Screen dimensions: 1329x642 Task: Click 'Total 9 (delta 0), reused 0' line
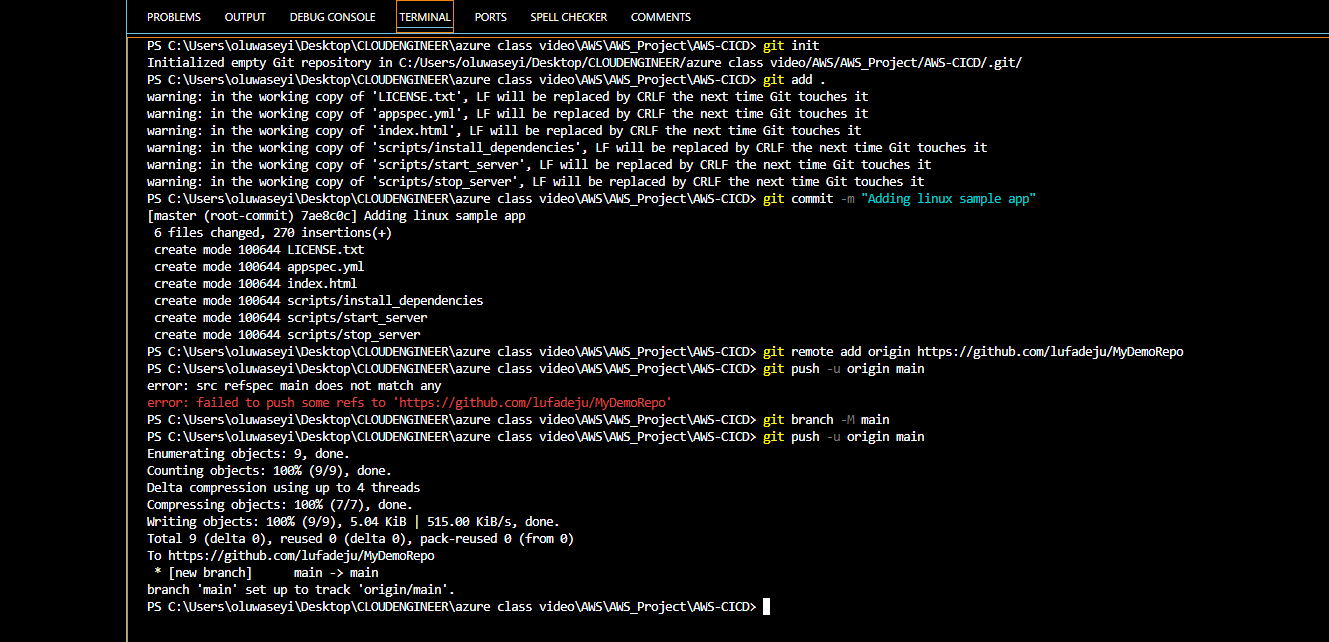(x=360, y=539)
